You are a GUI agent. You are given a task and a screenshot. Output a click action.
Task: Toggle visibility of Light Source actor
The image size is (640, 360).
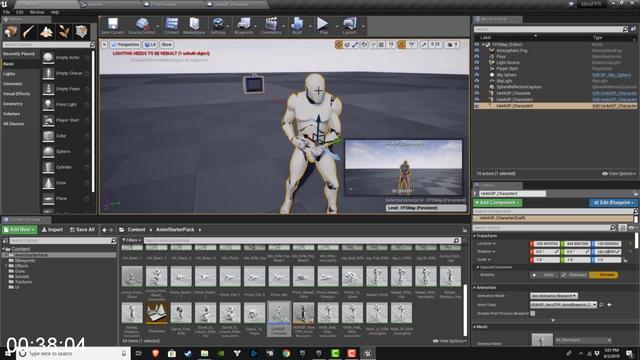(476, 63)
